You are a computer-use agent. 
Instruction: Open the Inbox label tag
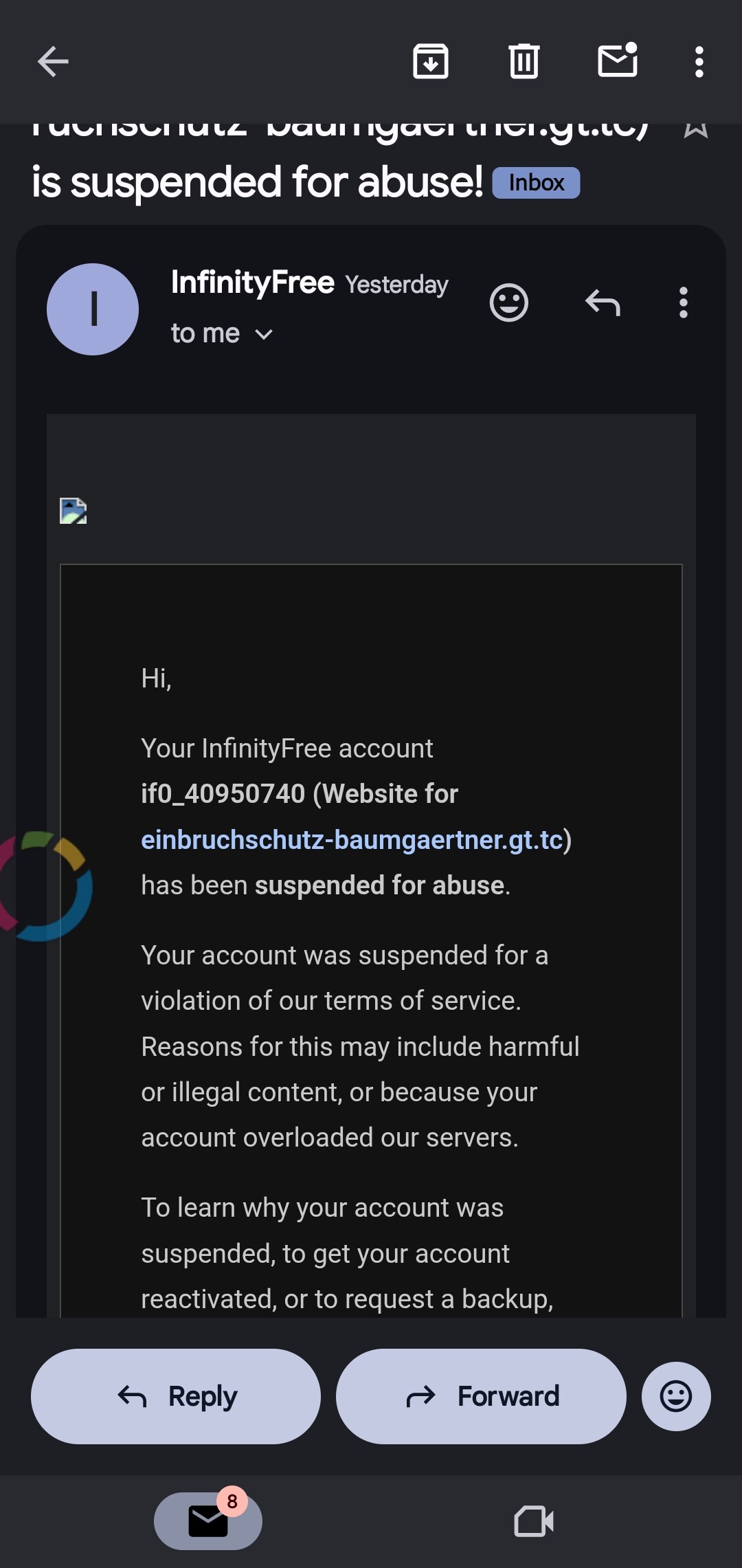536,183
